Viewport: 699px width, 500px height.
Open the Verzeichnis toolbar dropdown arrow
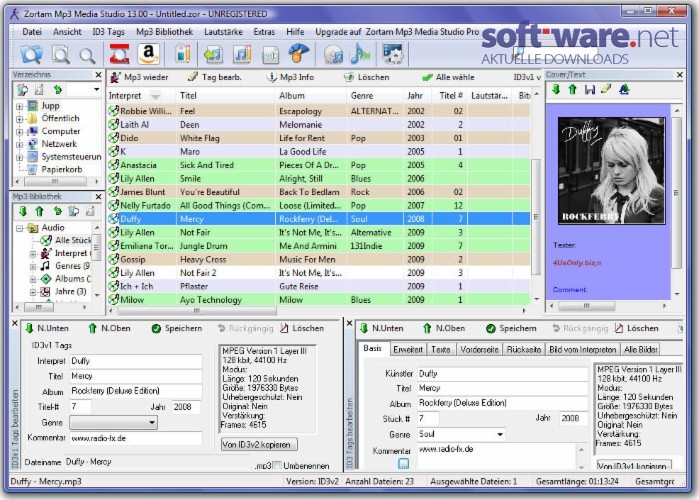pyautogui.click(x=96, y=90)
